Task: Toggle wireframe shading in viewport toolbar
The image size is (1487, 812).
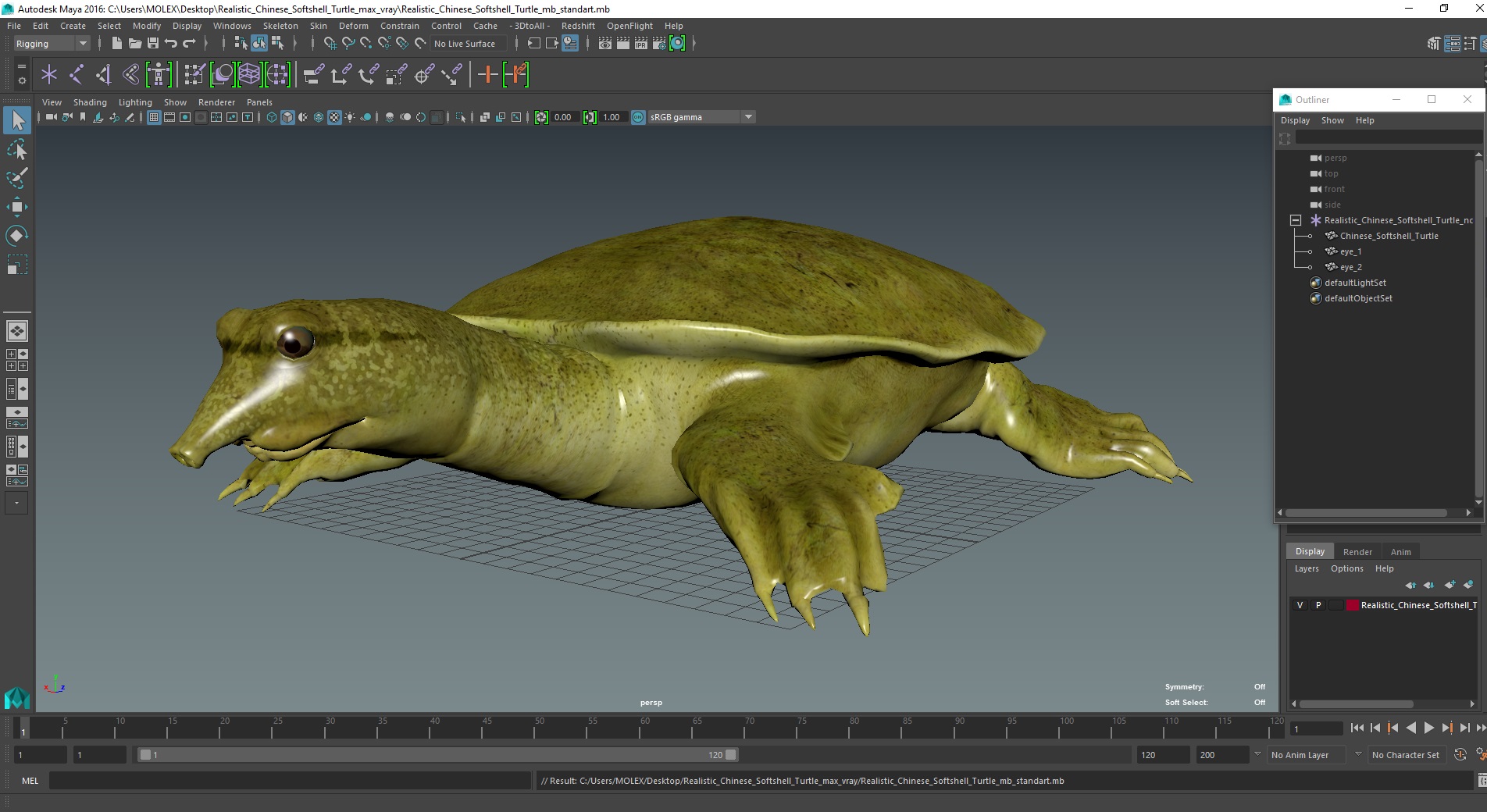Action: pos(272,117)
